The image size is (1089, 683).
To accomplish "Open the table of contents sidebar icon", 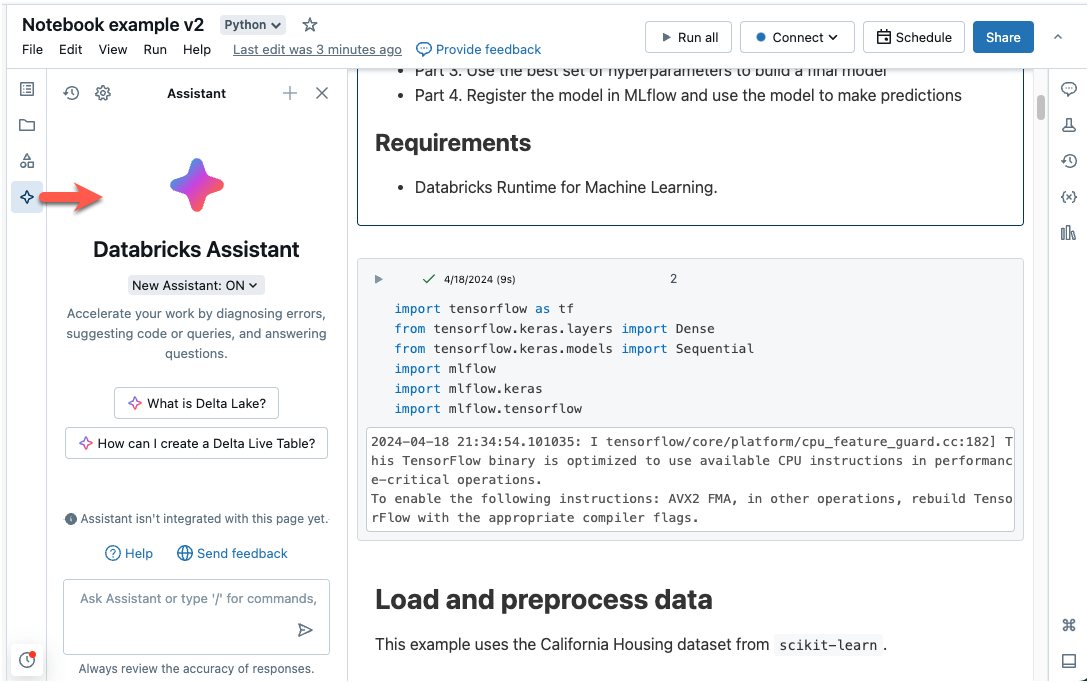I will 27,90.
